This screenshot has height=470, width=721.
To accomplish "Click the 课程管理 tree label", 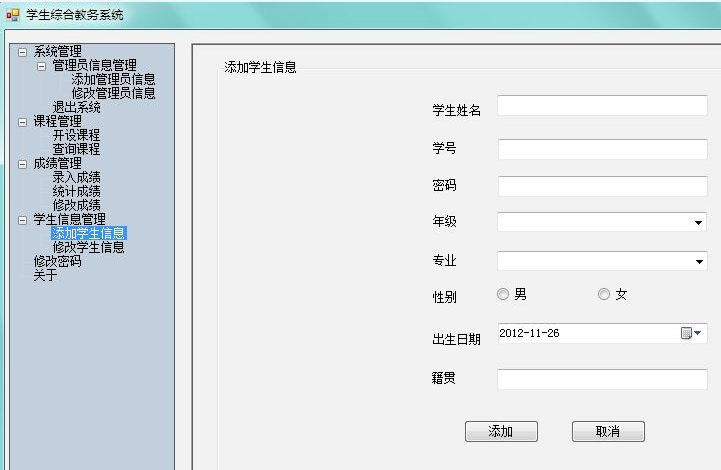I will 57,121.
